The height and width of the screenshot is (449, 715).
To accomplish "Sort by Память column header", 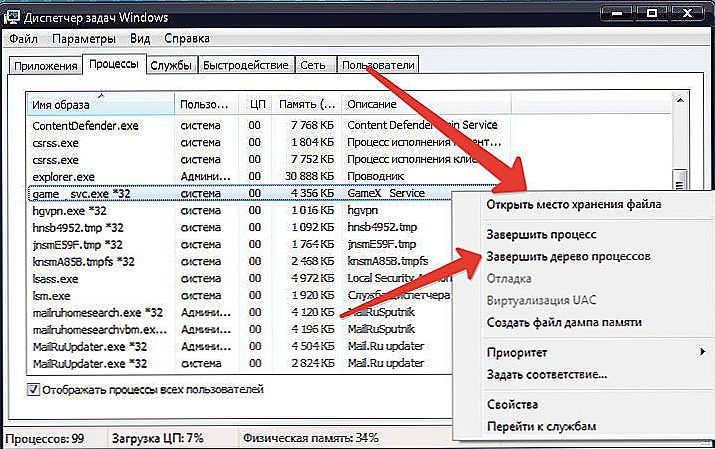I will (x=307, y=104).
